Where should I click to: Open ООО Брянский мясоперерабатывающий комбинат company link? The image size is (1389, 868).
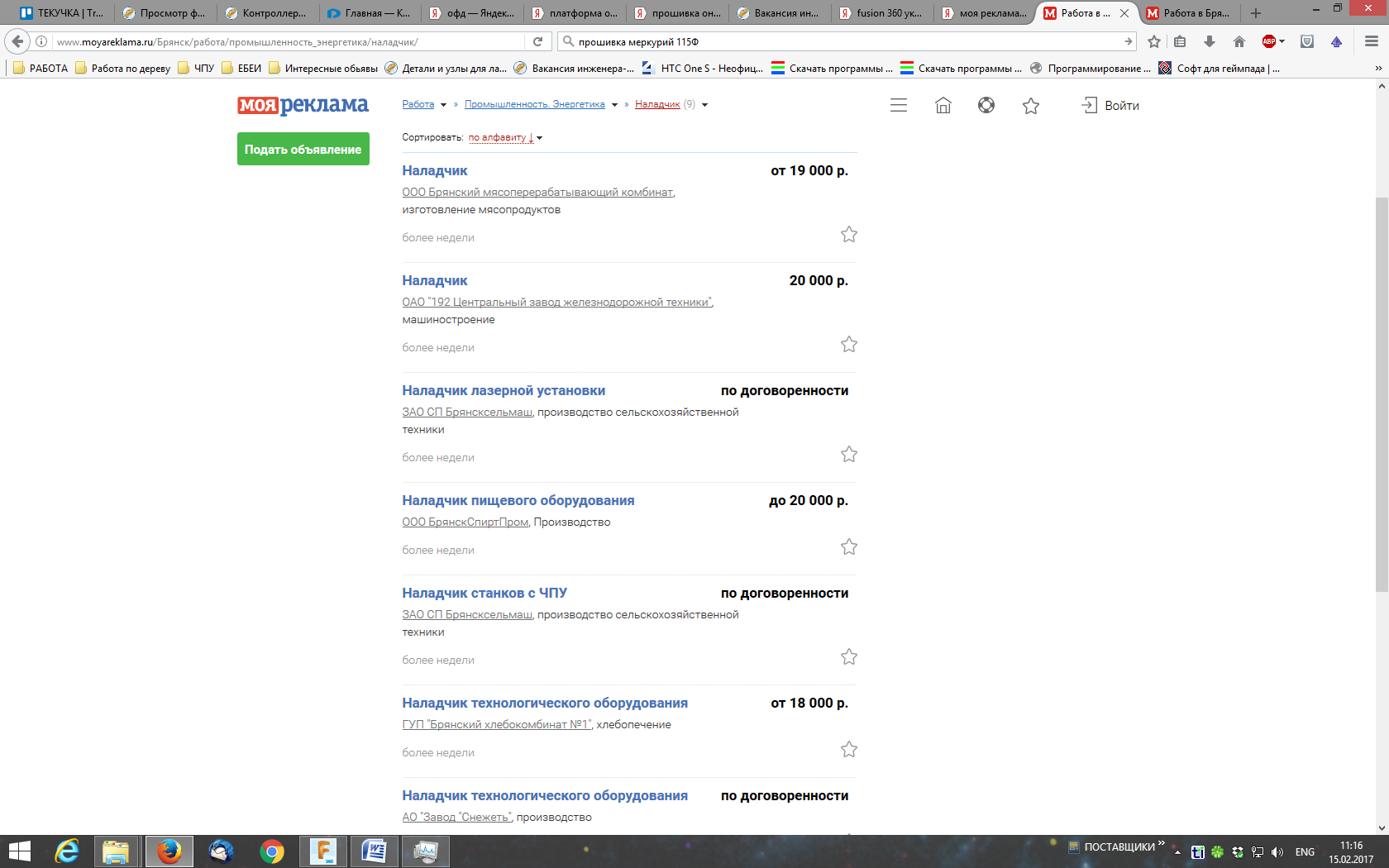click(x=537, y=192)
